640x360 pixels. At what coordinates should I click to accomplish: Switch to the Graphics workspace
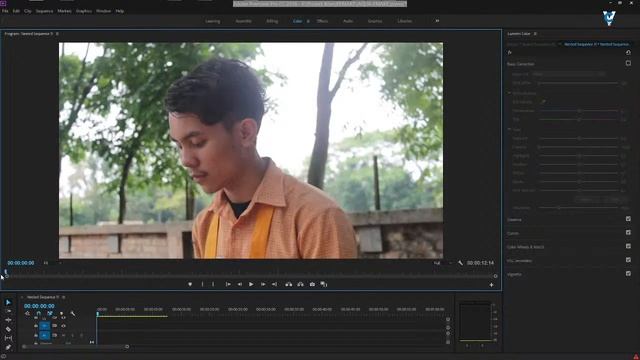tap(375, 21)
